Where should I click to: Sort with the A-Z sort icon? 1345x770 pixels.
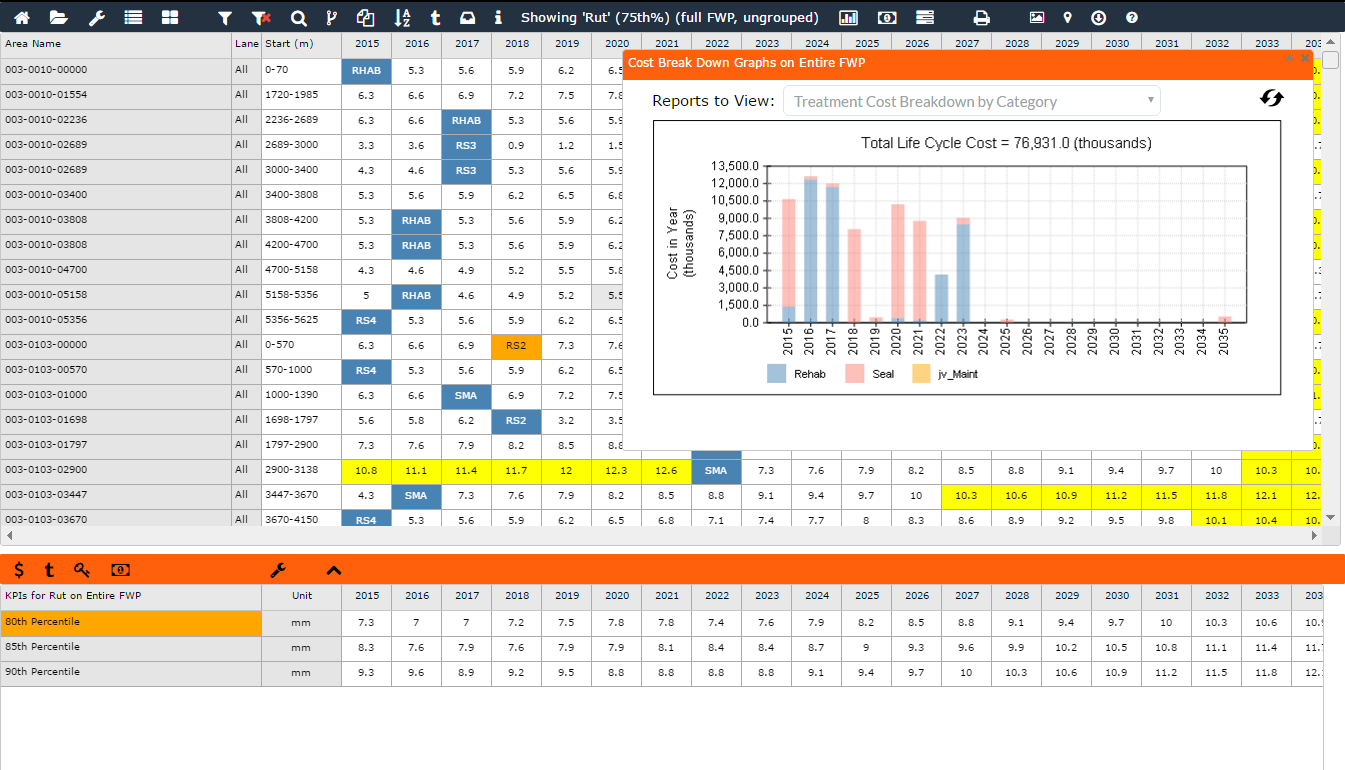pos(402,18)
